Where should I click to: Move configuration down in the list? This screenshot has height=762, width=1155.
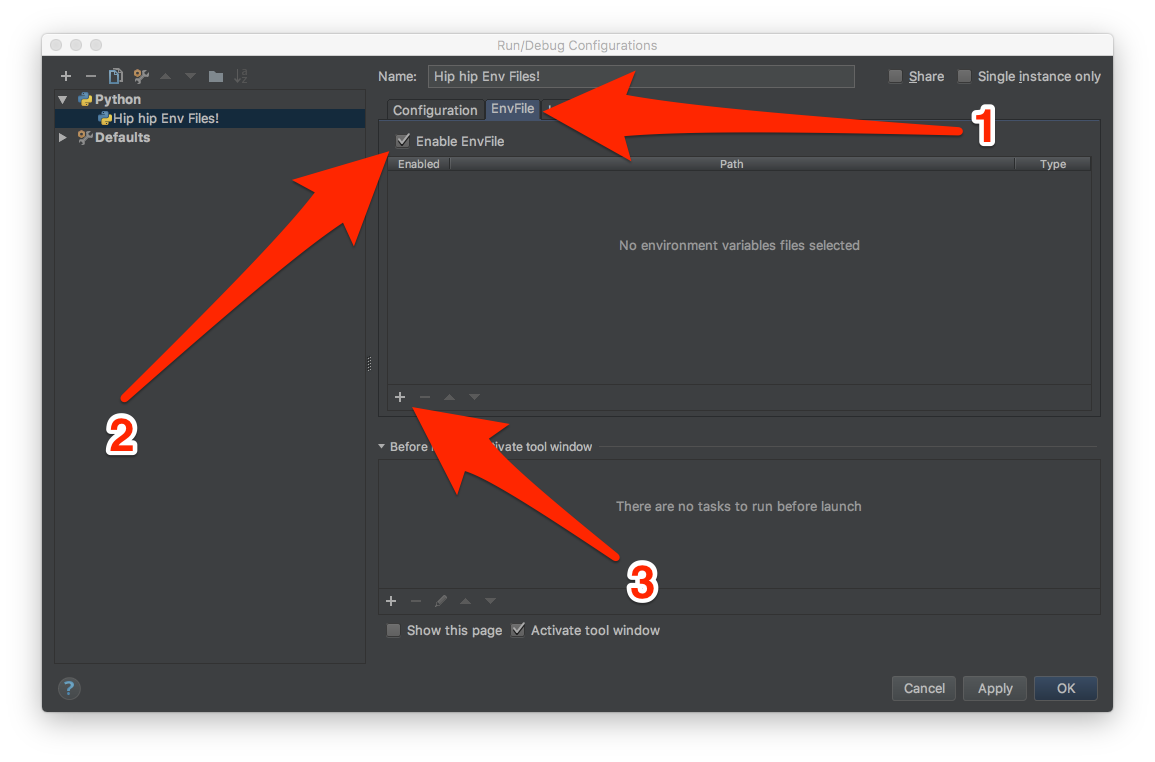(190, 76)
